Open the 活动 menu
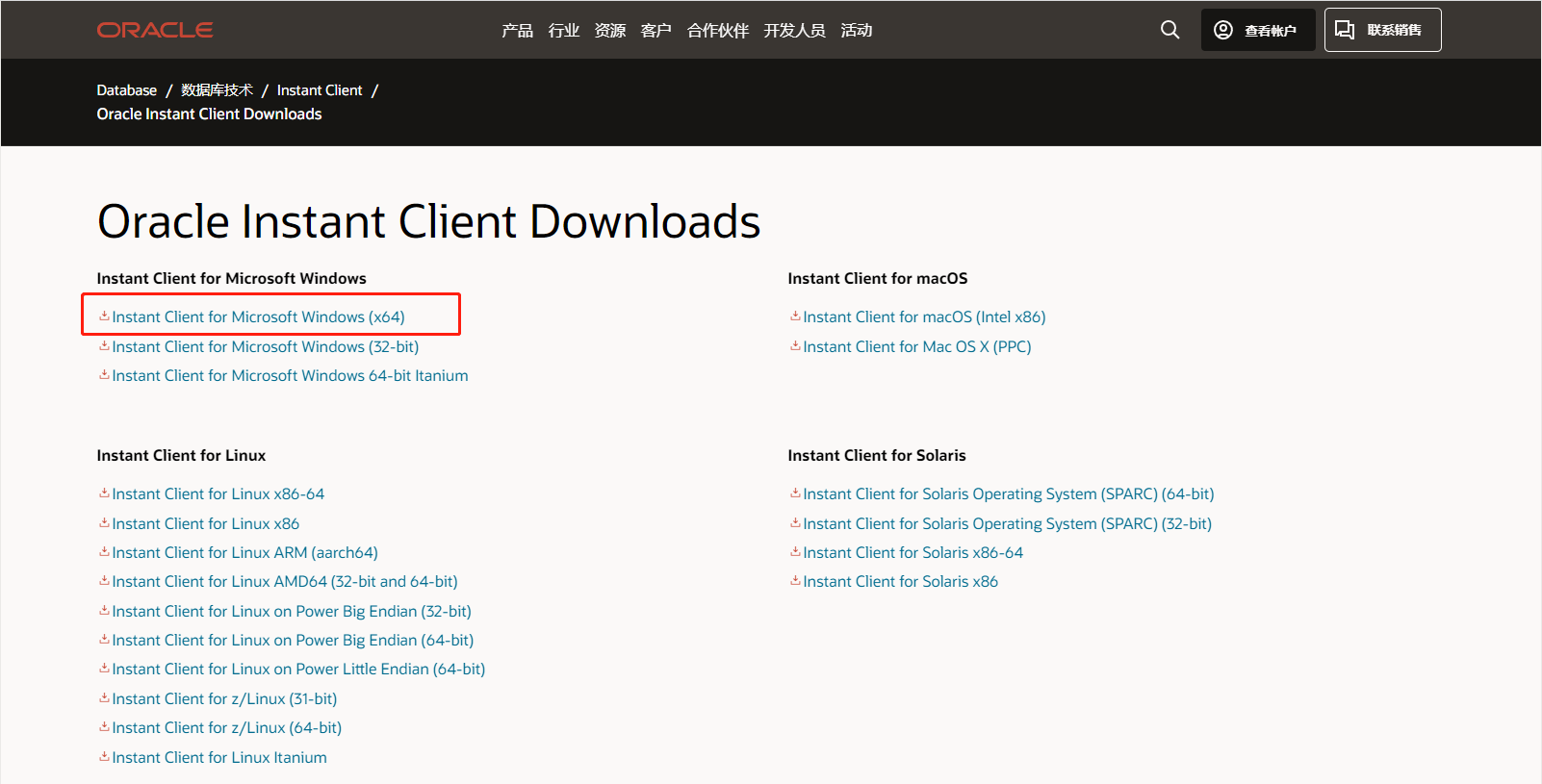 point(856,31)
